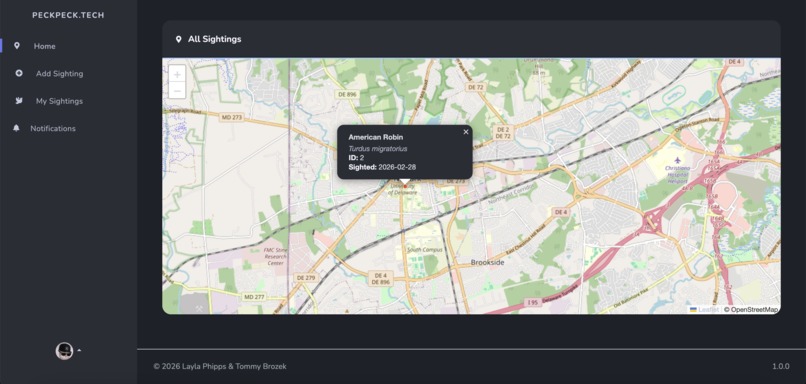Image resolution: width=806 pixels, height=384 pixels.
Task: Click the Leaflet attribution link
Action: coord(704,309)
